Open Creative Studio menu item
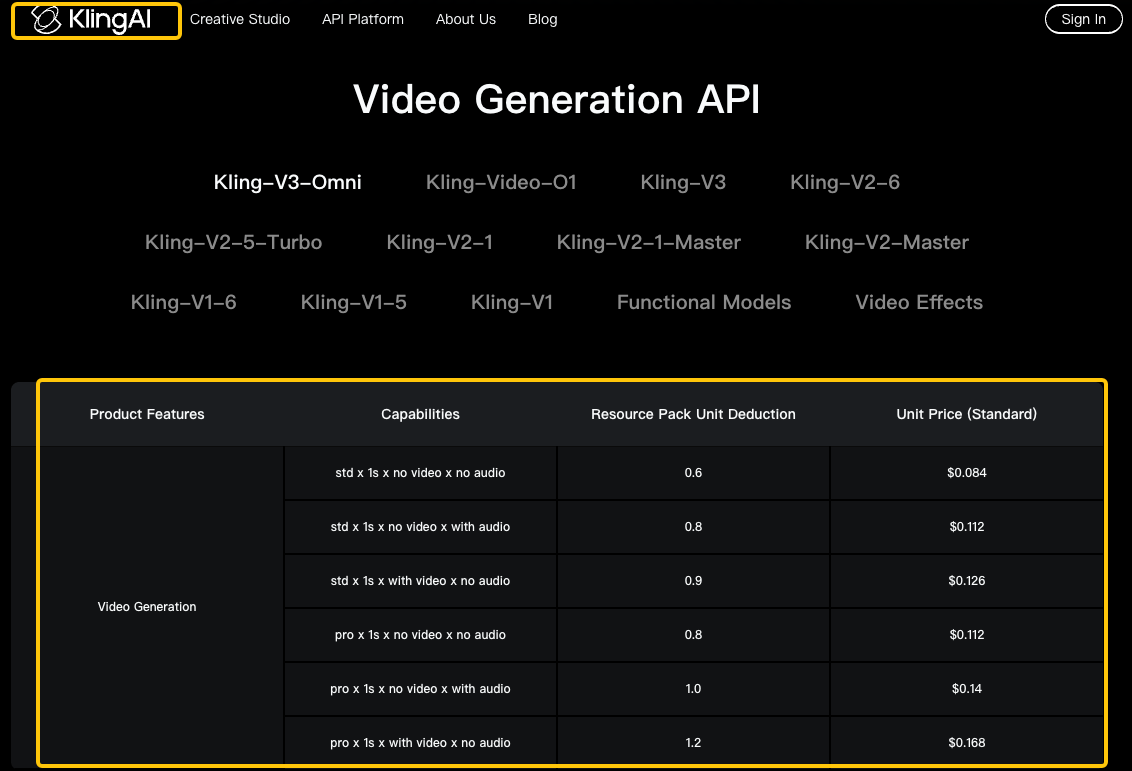 [240, 19]
